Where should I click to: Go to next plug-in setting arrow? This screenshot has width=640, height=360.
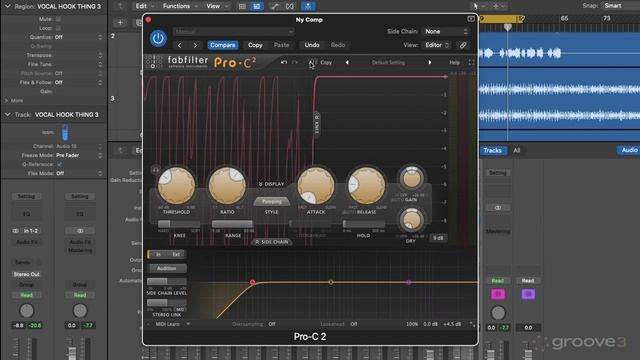(195, 45)
